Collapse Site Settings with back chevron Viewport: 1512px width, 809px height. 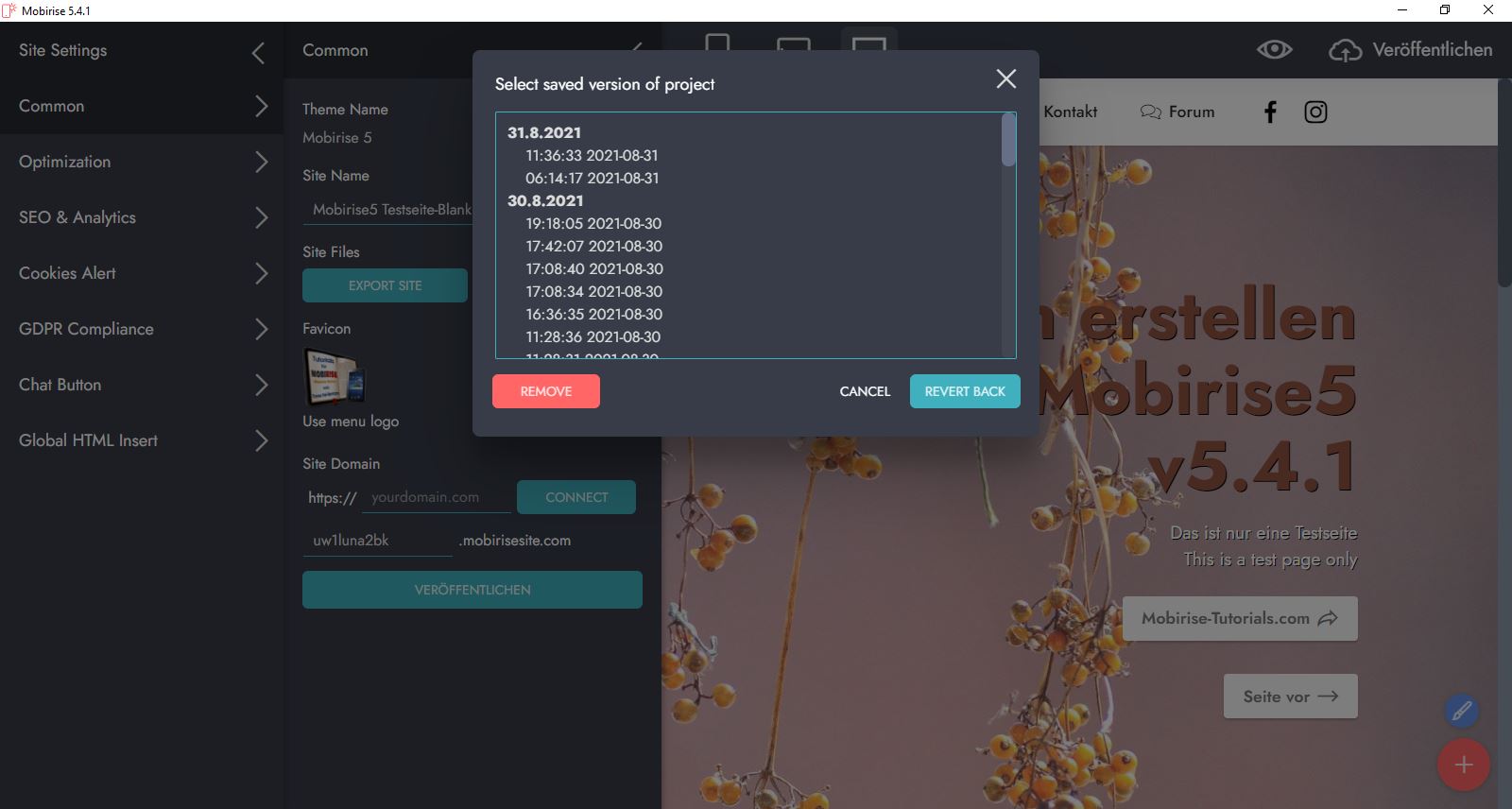[x=258, y=53]
